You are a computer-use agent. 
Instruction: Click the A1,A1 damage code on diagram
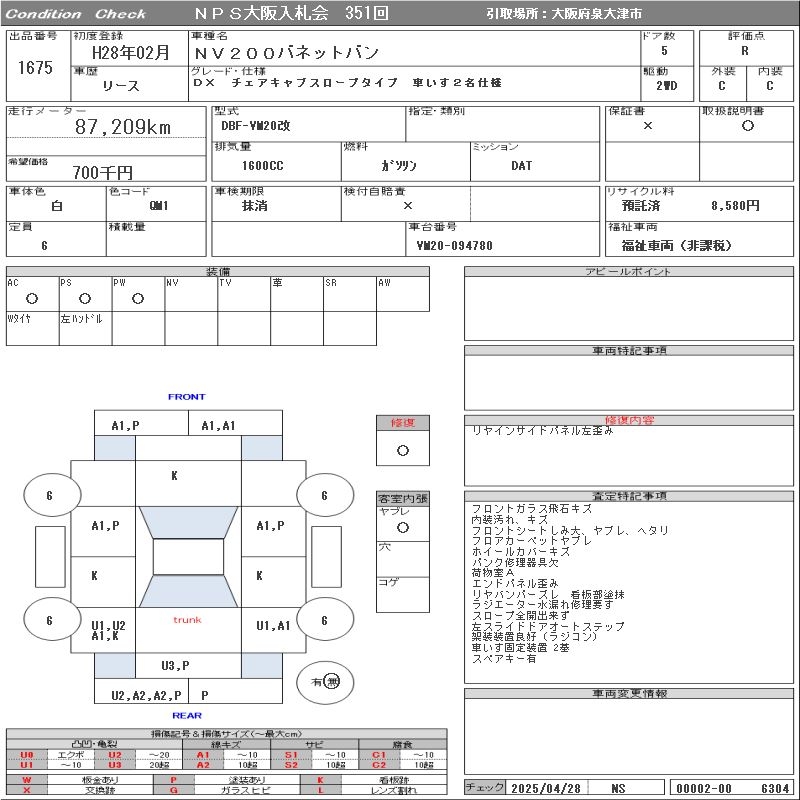tap(218, 426)
